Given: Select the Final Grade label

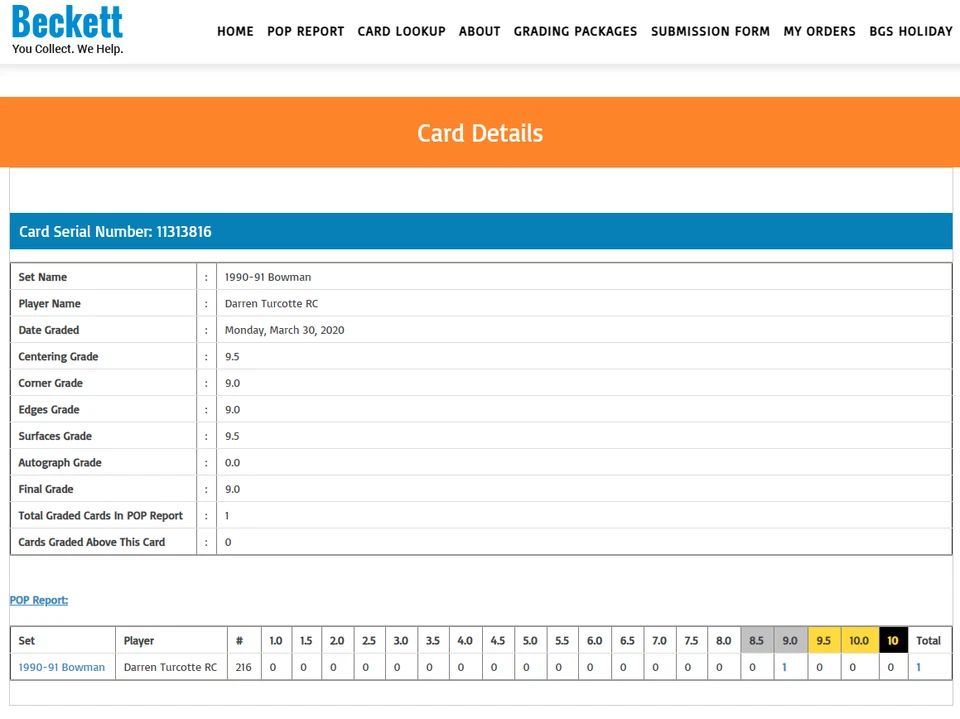Looking at the screenshot, I should pyautogui.click(x=46, y=489).
